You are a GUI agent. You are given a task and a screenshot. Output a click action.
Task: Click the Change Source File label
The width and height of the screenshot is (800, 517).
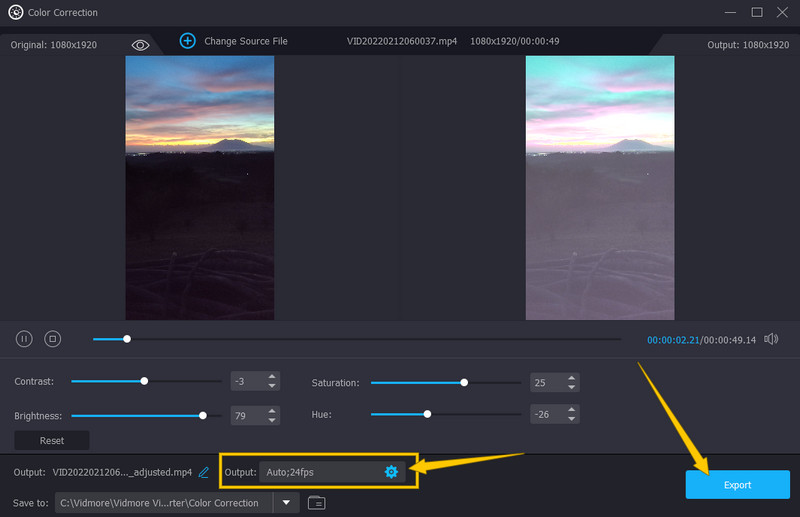click(246, 41)
